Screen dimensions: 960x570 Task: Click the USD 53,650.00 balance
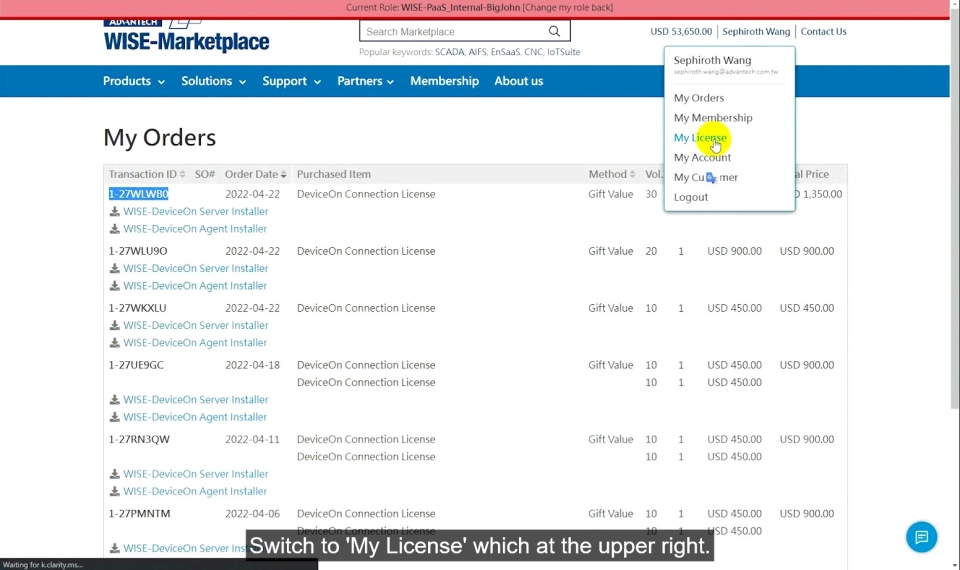point(681,31)
